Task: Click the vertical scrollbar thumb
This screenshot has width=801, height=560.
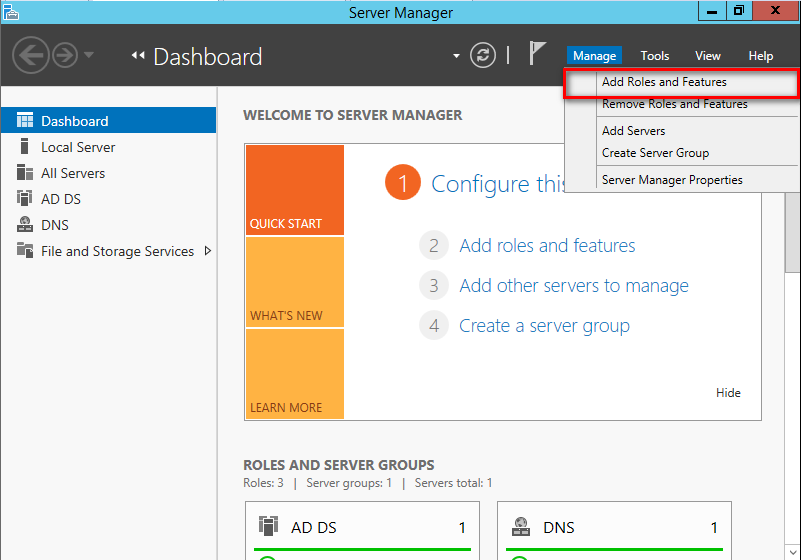Action: point(793,232)
